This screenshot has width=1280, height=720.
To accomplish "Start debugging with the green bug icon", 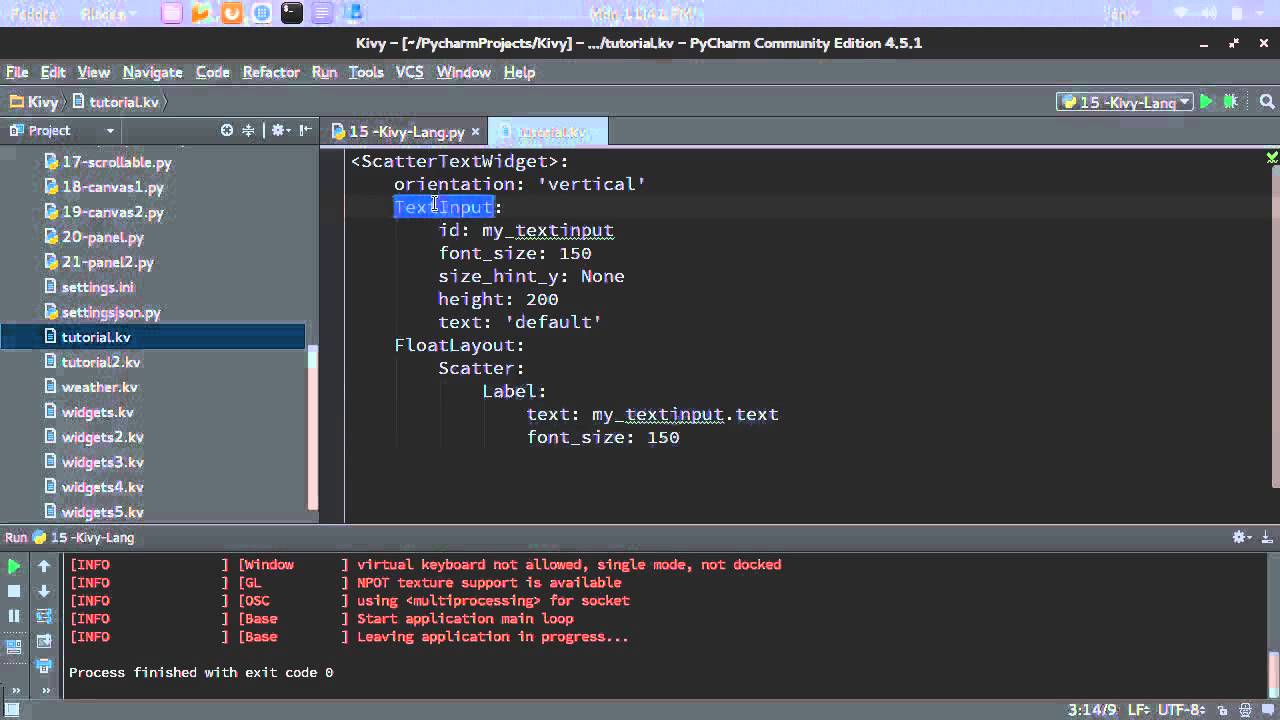I will 1231,102.
